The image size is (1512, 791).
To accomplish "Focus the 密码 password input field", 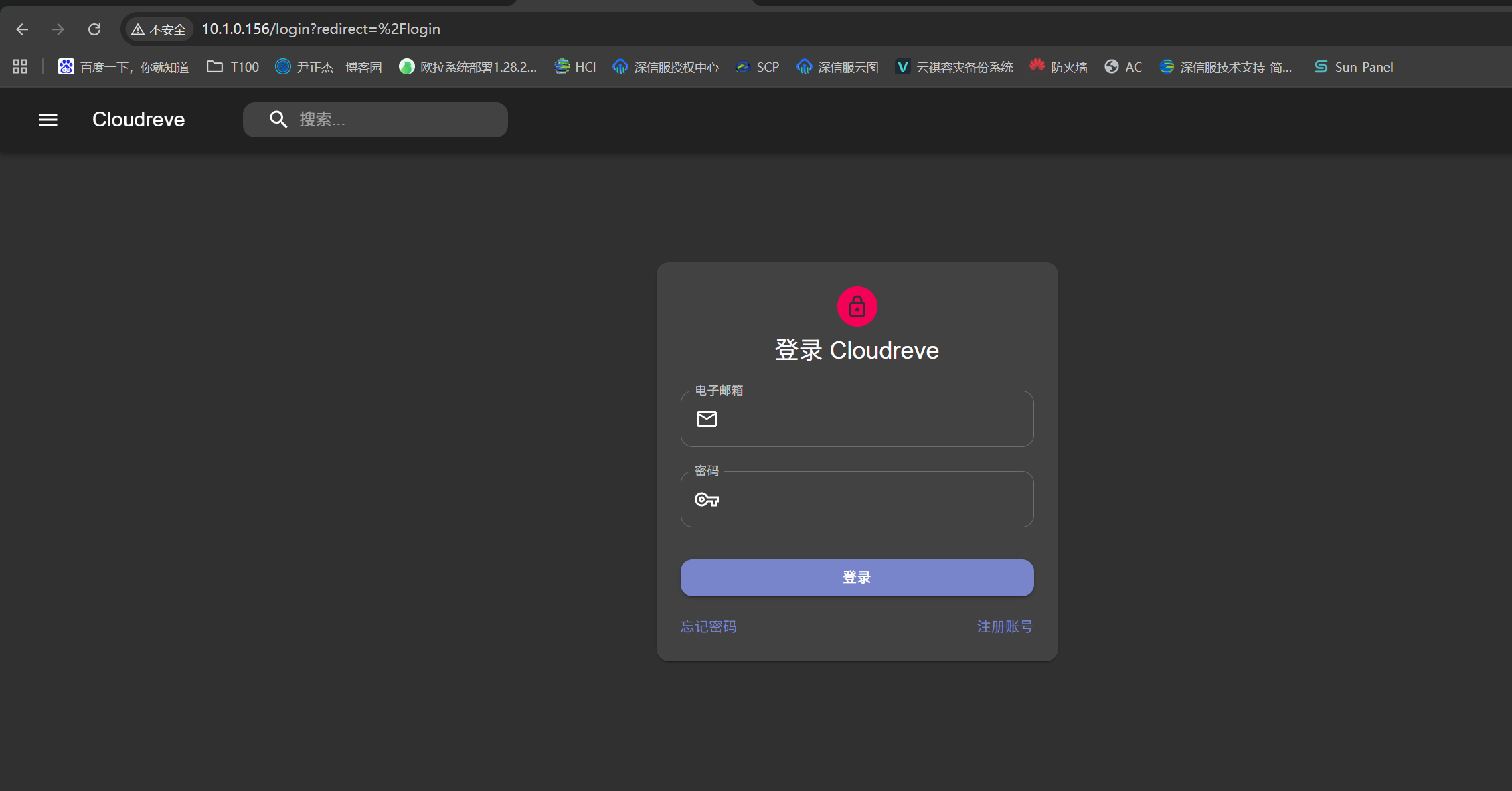I will tap(870, 499).
